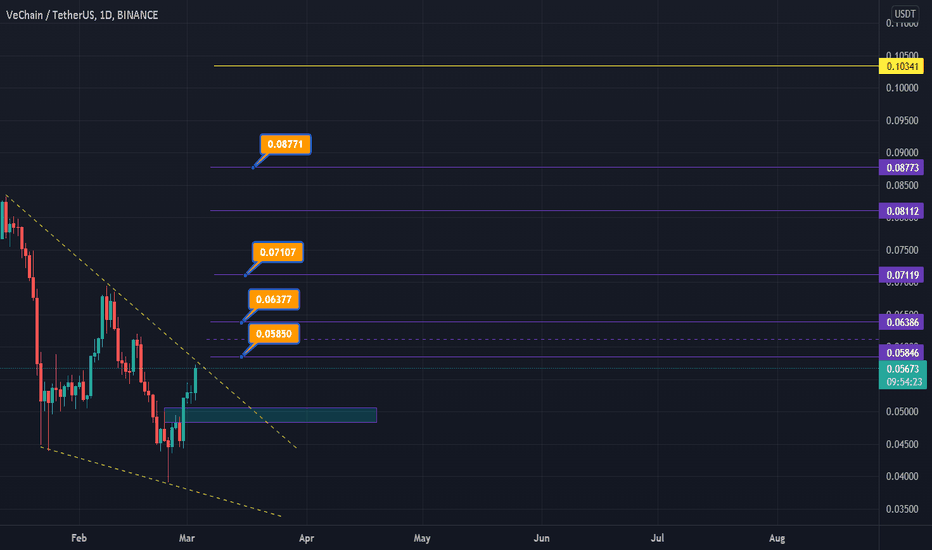Click the purple 0.08773 price label

tap(901, 168)
